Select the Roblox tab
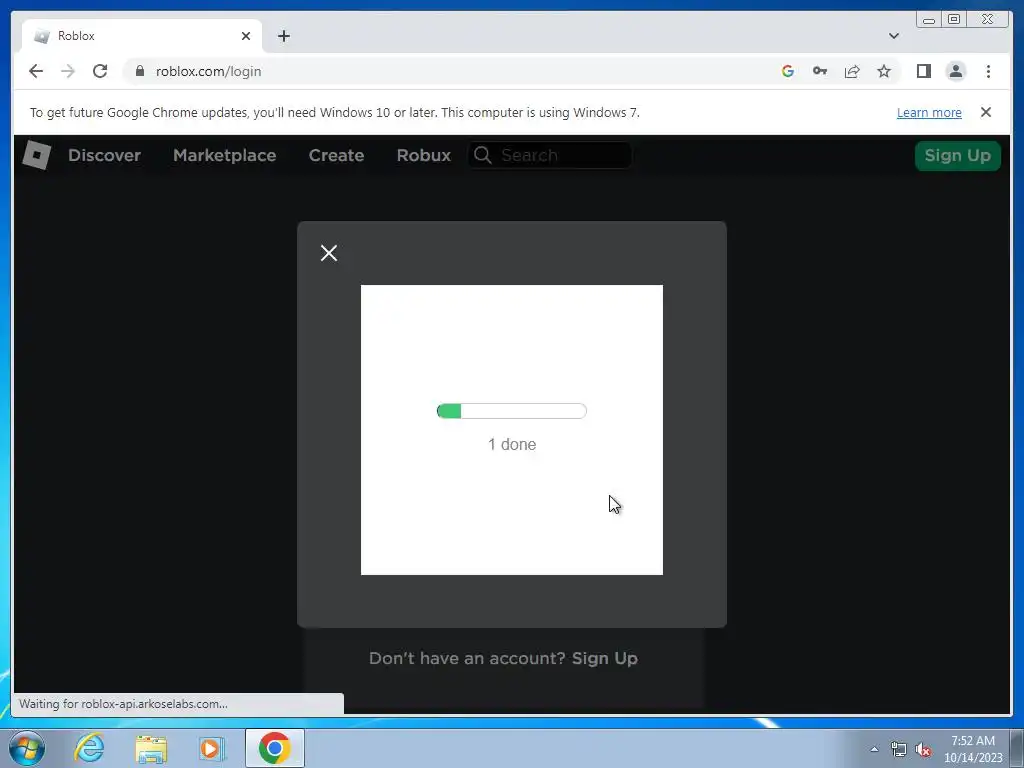The width and height of the screenshot is (1024, 768). coord(142,36)
